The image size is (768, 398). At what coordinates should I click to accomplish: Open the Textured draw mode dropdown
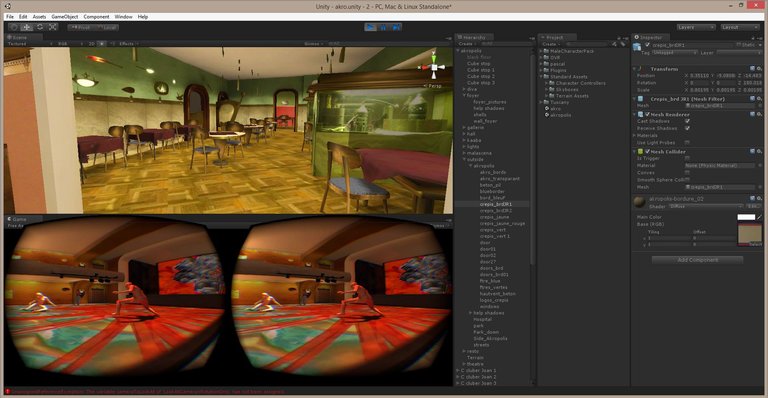click(x=29, y=44)
